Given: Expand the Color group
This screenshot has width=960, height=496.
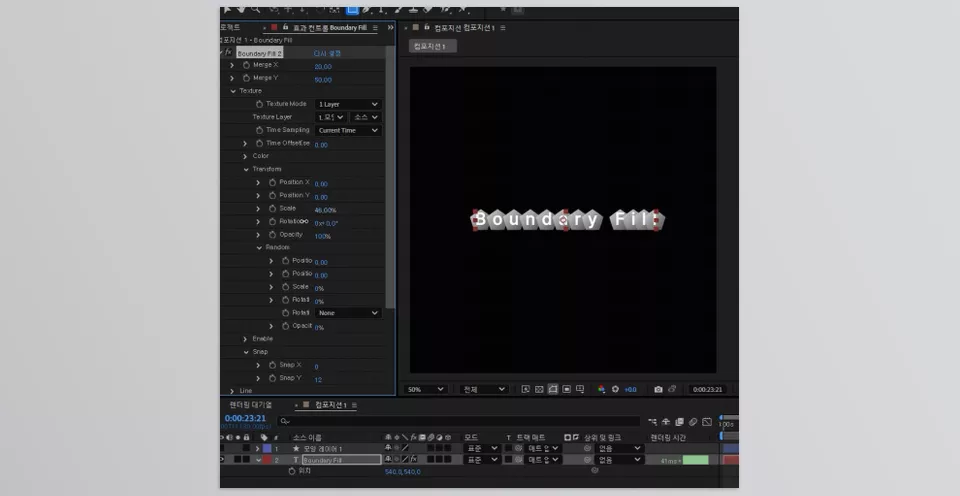Looking at the screenshot, I should [x=246, y=156].
